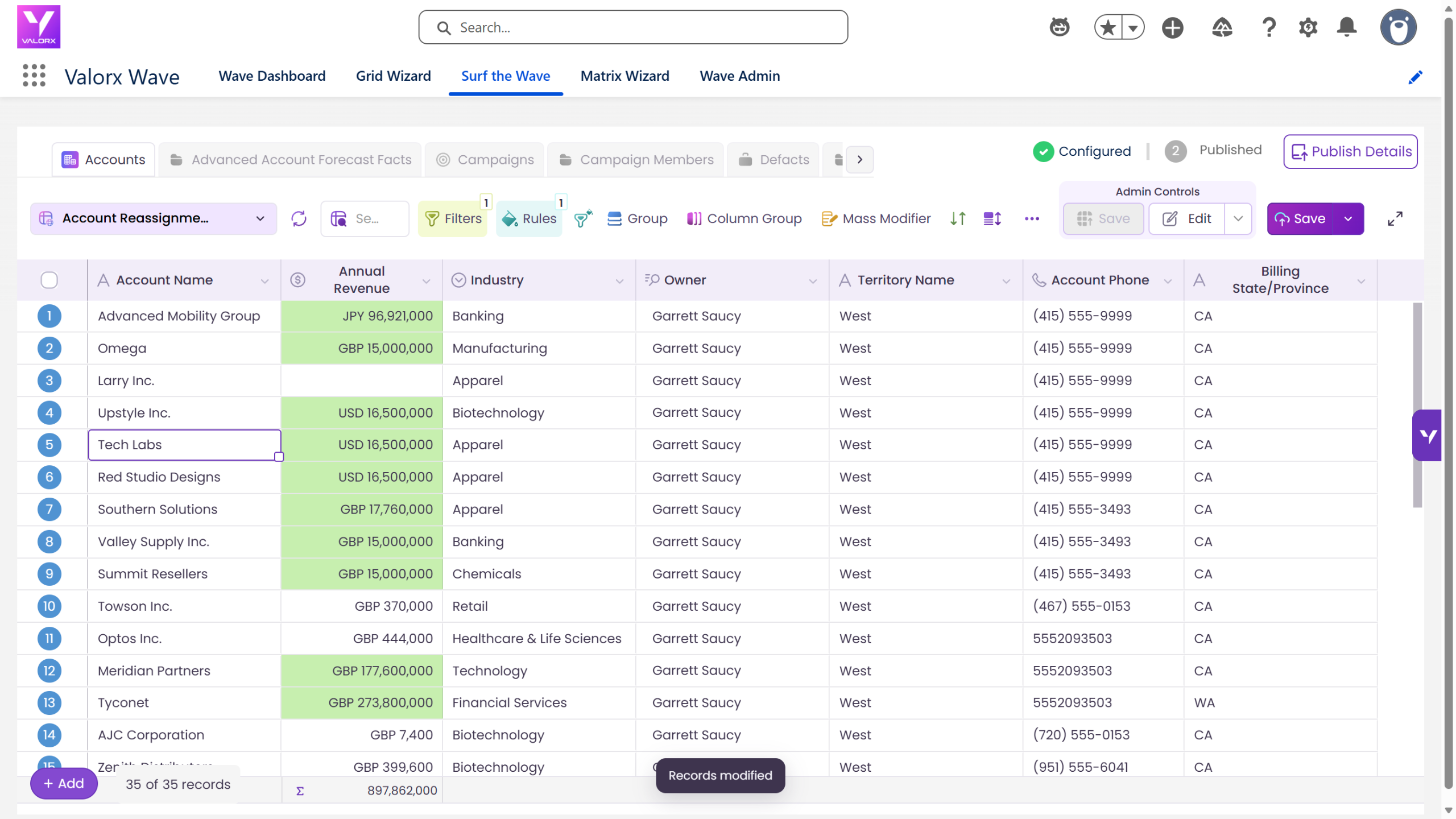Expand grid to fullscreen view
This screenshot has height=819, width=1456.
pos(1395,218)
